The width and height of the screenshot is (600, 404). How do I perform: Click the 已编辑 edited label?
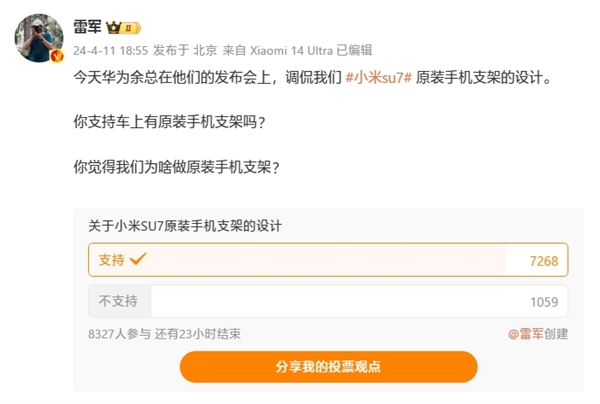pos(356,49)
